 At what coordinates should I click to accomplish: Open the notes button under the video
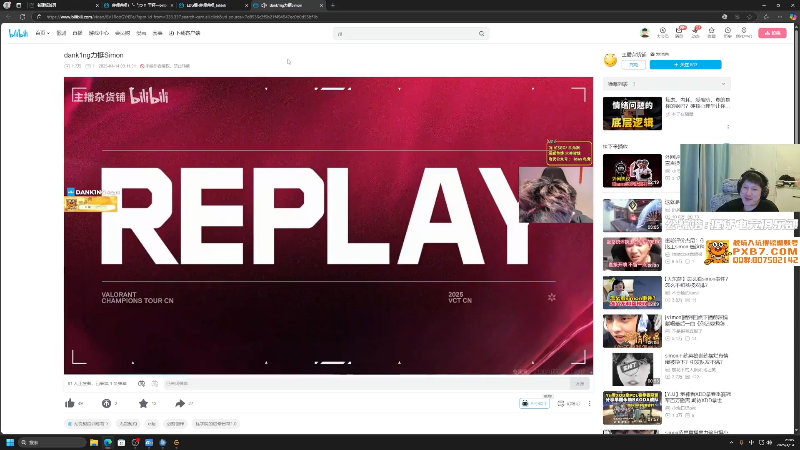point(569,404)
